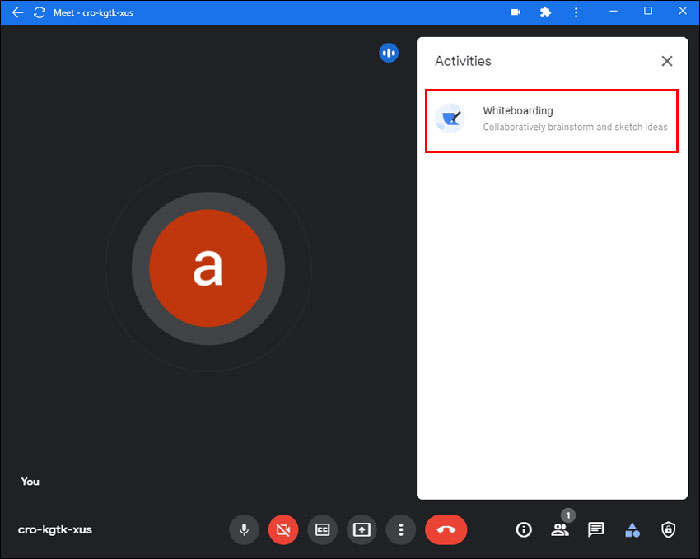Screen dimensions: 700x559
Task: Mute the microphone
Action: [243, 529]
